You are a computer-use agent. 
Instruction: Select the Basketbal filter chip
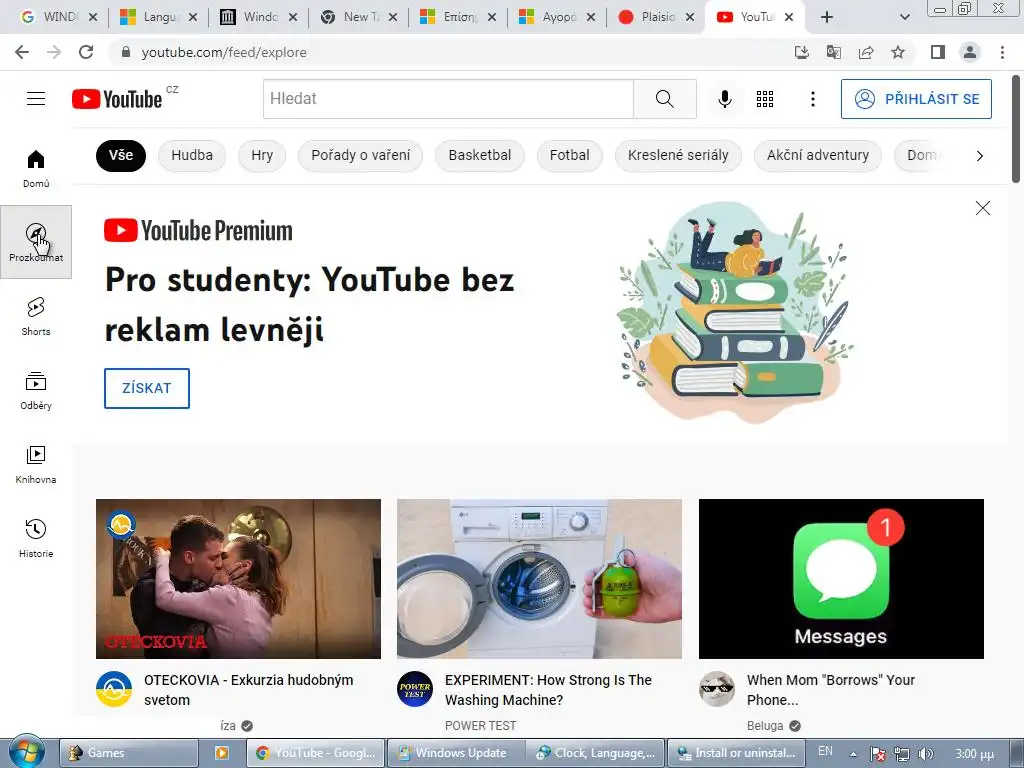click(480, 155)
